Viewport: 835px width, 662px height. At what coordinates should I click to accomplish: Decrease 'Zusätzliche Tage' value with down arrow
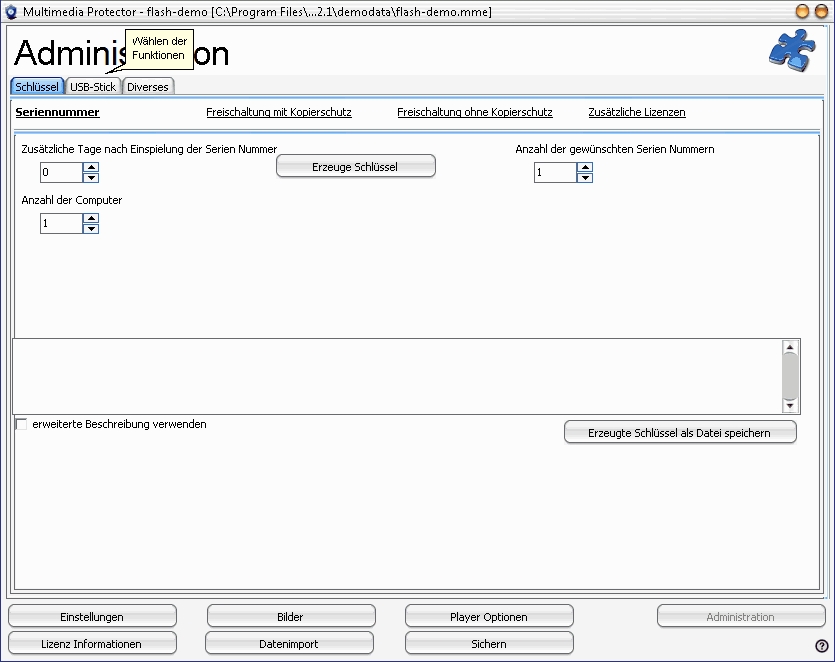click(x=91, y=178)
